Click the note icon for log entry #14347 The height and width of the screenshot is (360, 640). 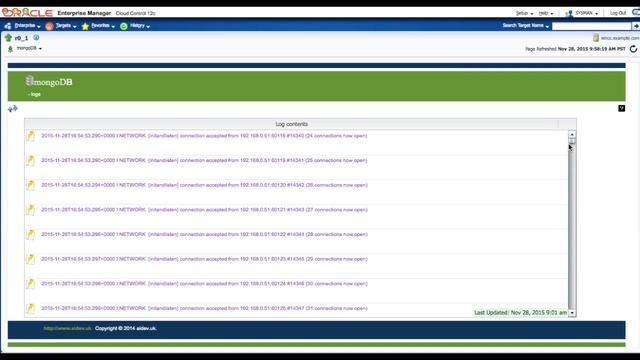click(x=31, y=309)
